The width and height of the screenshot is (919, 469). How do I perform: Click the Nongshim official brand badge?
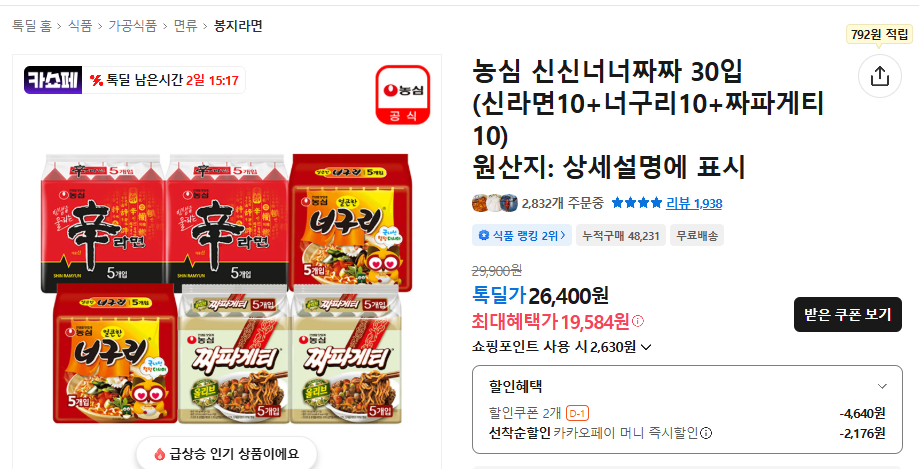[x=403, y=94]
